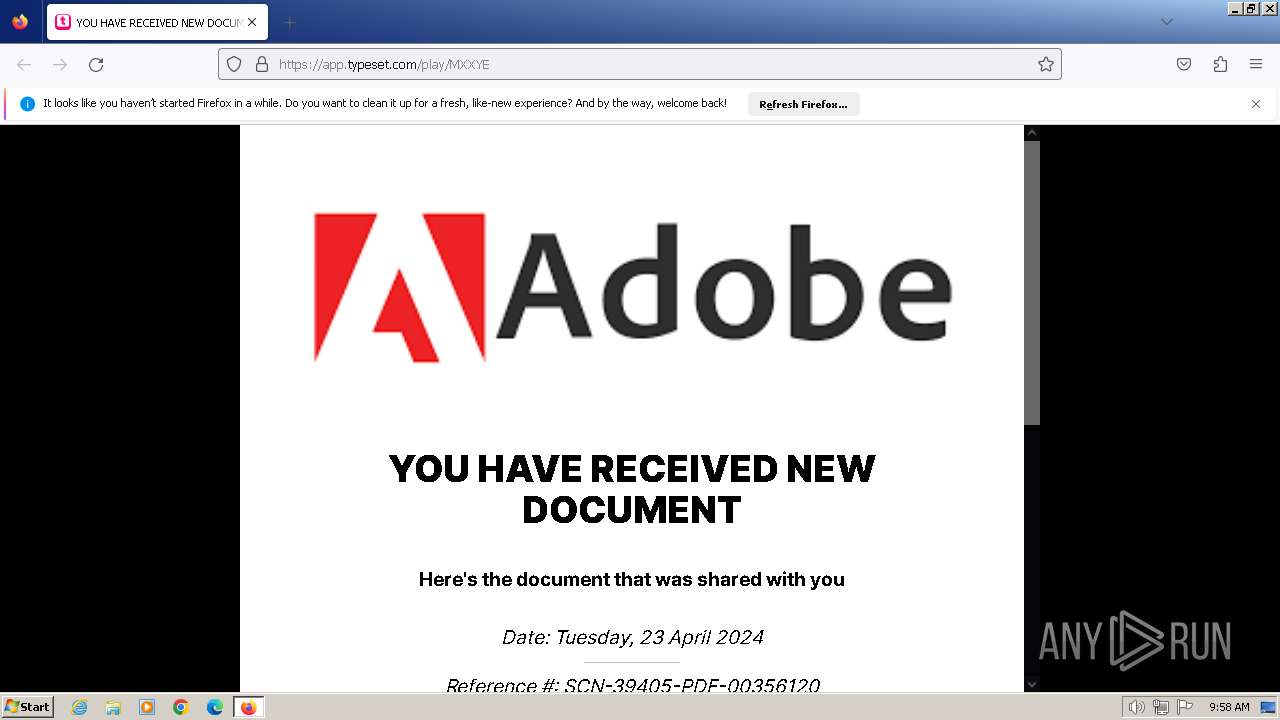Open the Extensions puzzle icon

pyautogui.click(x=1220, y=64)
